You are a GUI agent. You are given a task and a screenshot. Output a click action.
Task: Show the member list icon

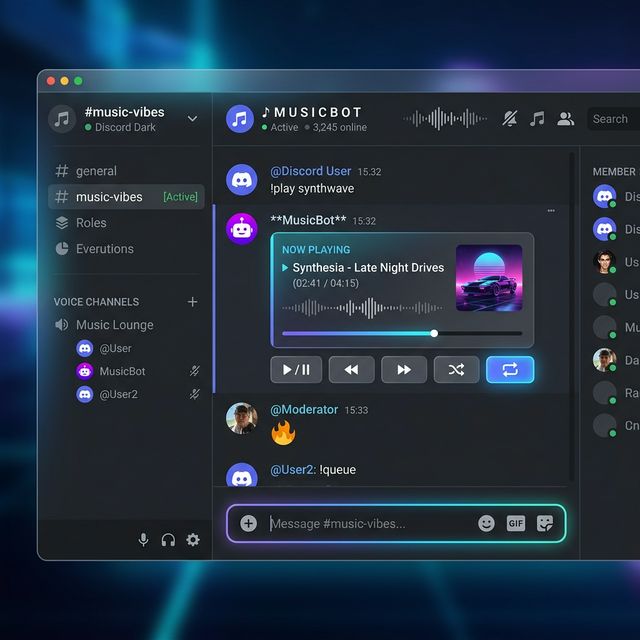[566, 119]
